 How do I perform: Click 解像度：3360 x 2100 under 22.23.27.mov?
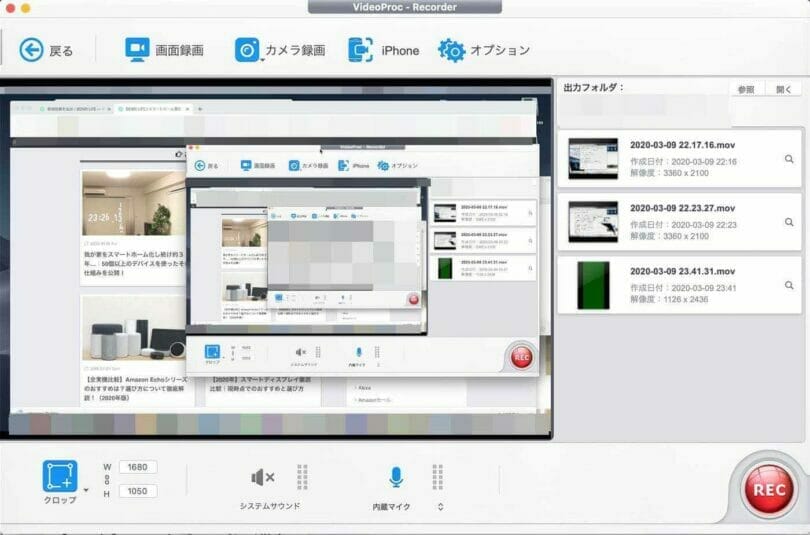pos(669,237)
